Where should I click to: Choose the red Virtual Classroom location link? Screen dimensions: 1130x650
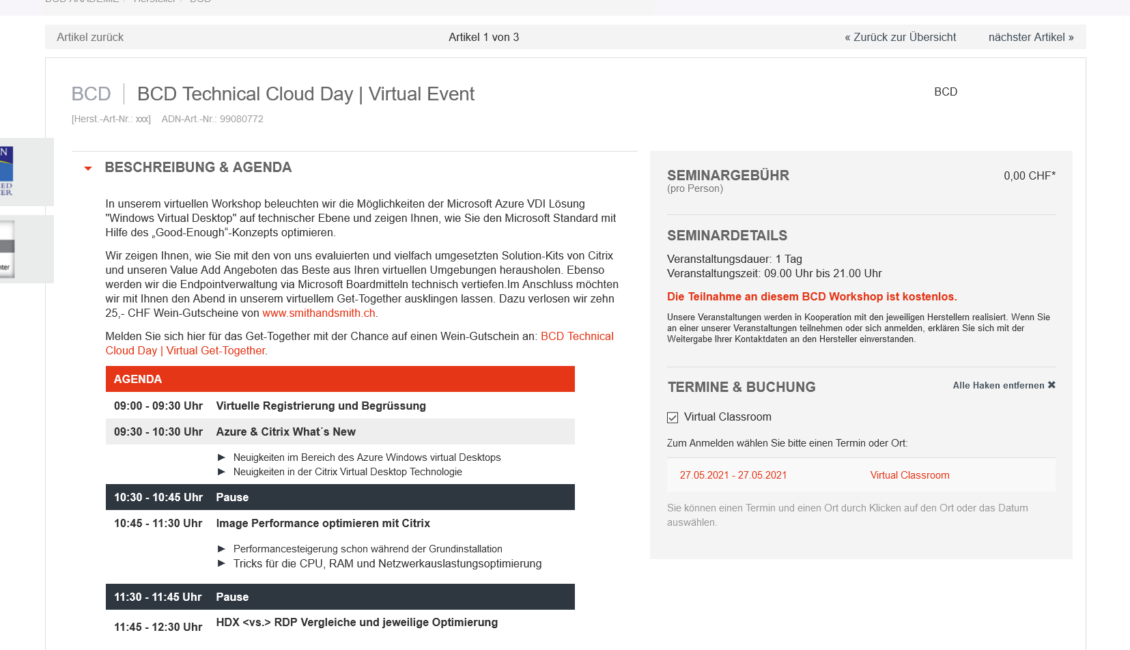(x=909, y=475)
